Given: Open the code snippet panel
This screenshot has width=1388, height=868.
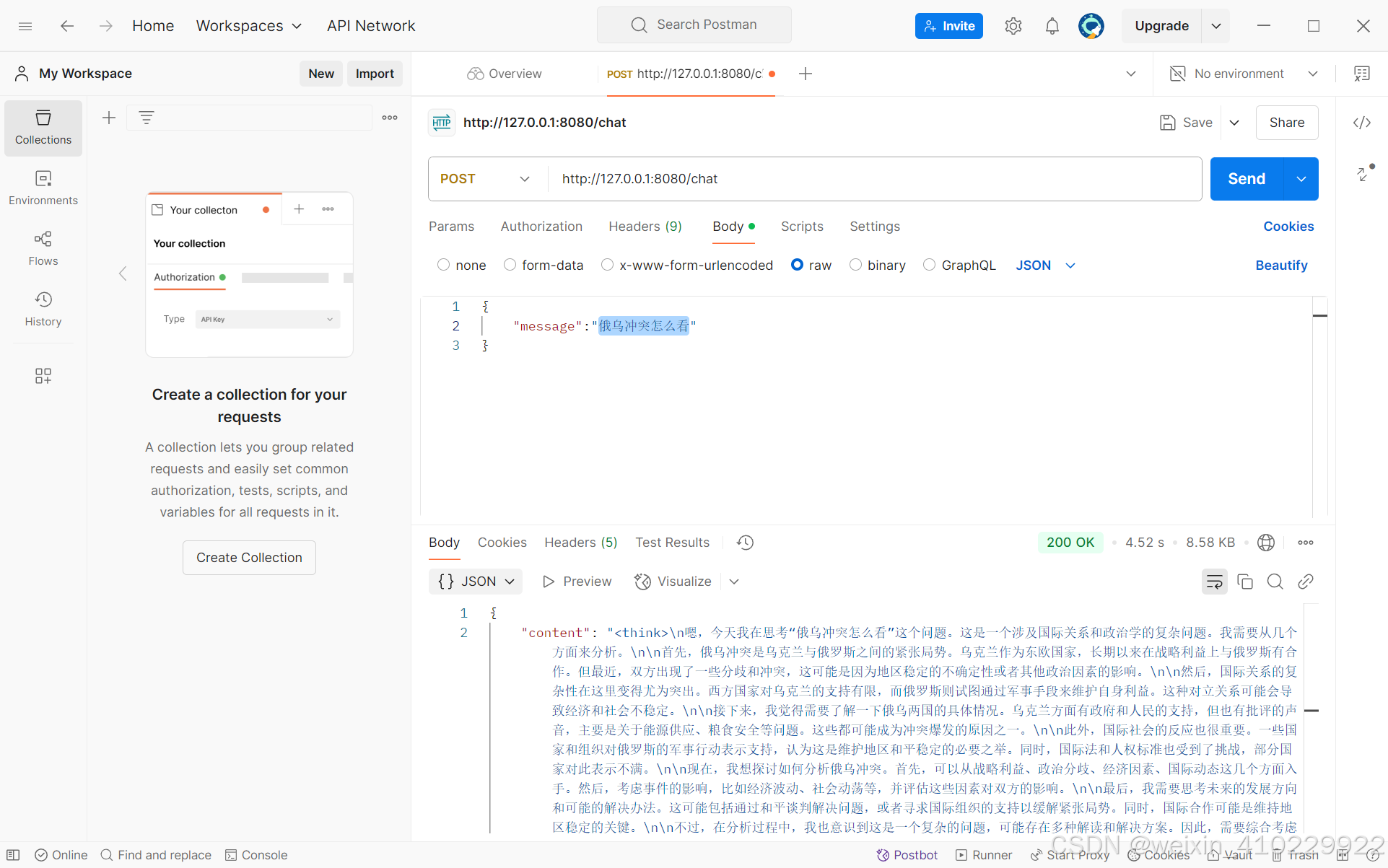Looking at the screenshot, I should [x=1361, y=122].
